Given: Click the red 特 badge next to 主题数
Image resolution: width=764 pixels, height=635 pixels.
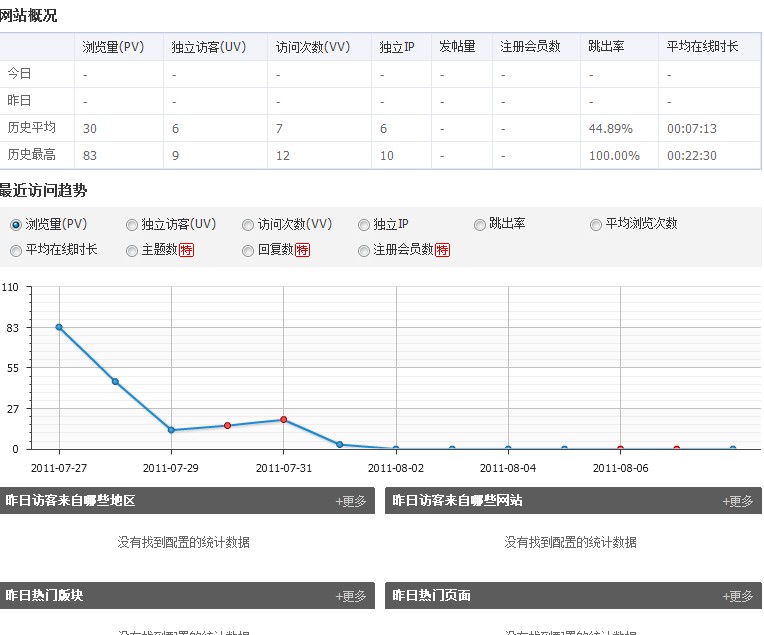Looking at the screenshot, I should pos(186,250).
